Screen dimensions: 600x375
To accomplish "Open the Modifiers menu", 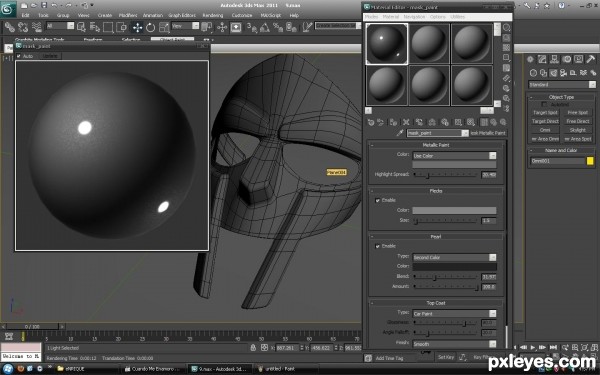I will coord(128,15).
